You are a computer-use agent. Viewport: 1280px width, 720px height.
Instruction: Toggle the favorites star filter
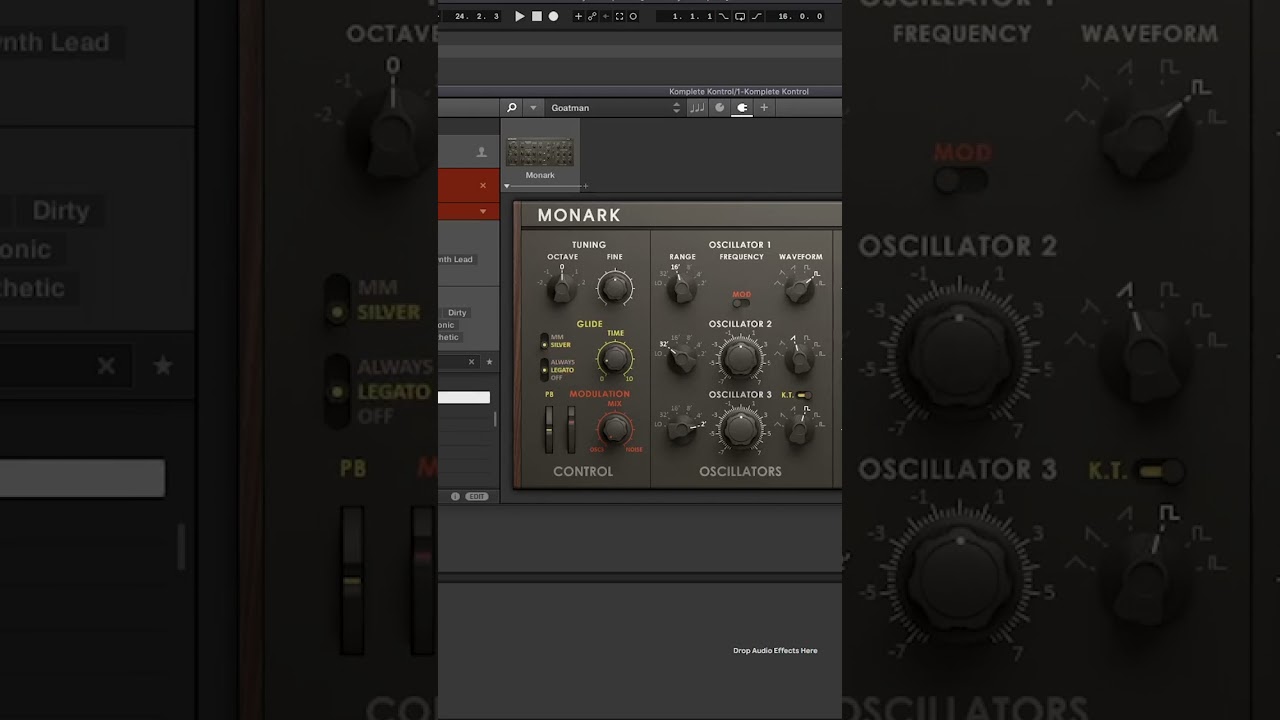489,362
